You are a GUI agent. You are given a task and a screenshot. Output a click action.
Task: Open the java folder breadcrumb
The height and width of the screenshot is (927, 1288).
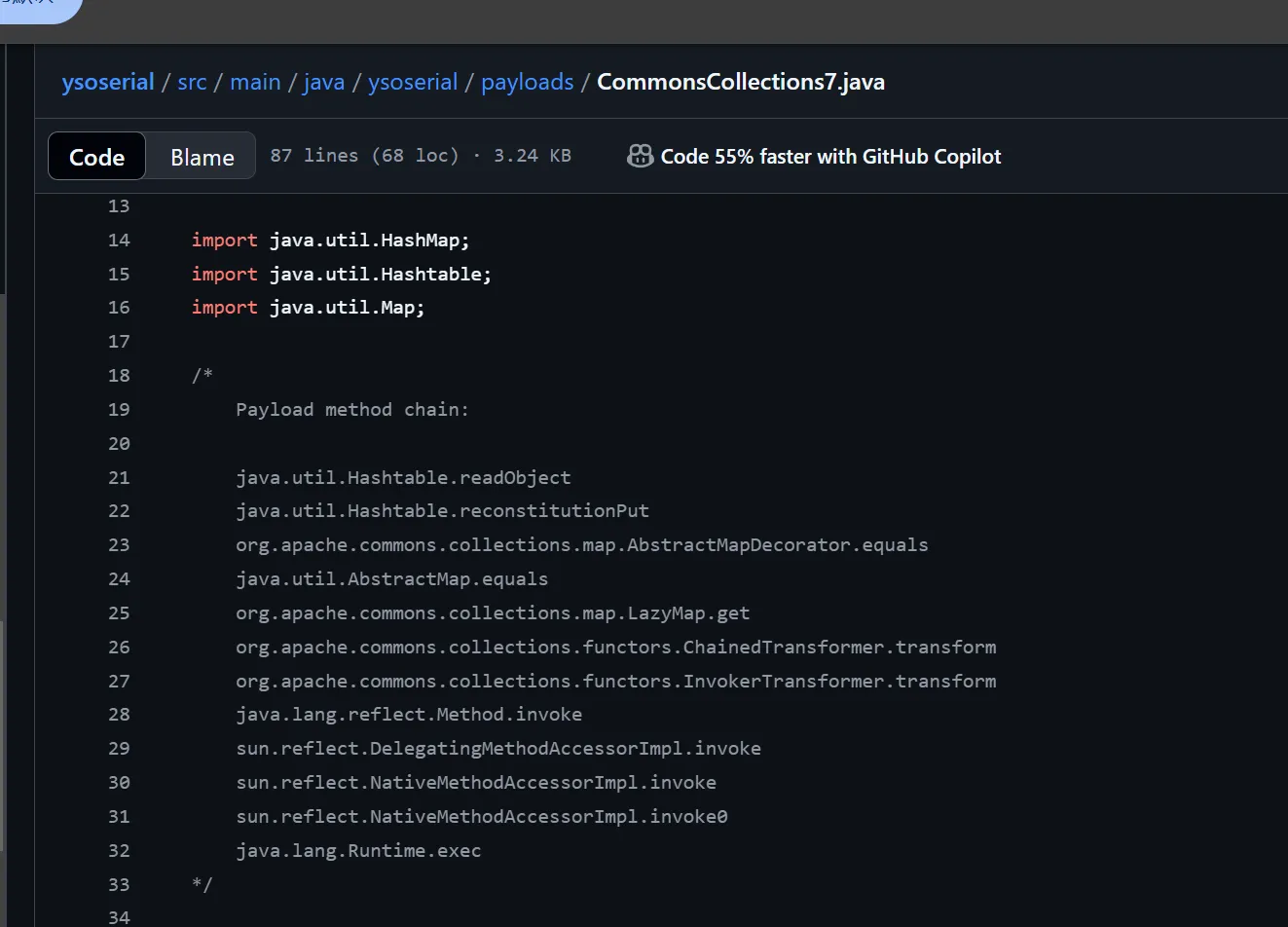[324, 82]
